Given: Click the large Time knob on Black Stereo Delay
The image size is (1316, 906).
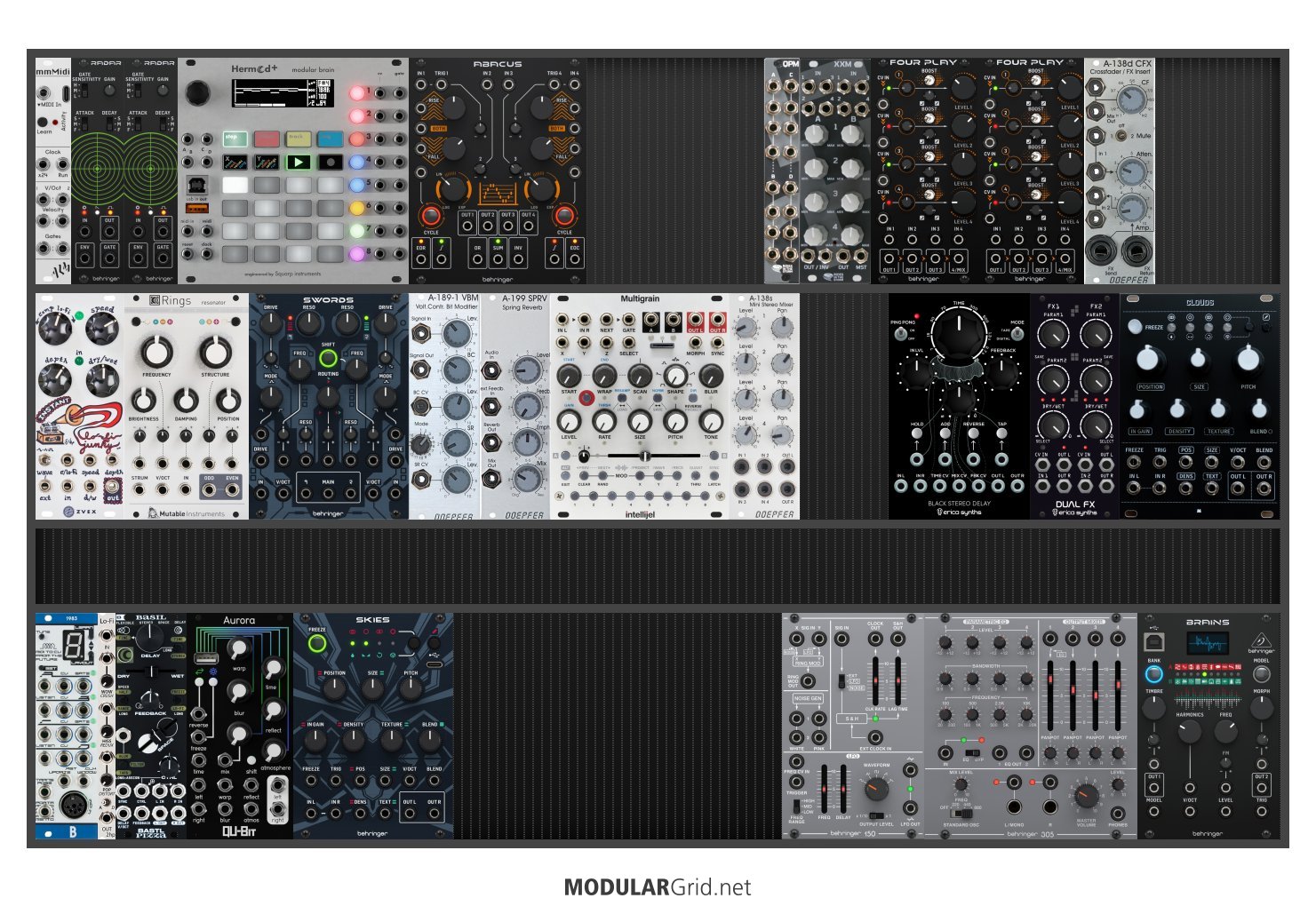Looking at the screenshot, I should coord(959,334).
